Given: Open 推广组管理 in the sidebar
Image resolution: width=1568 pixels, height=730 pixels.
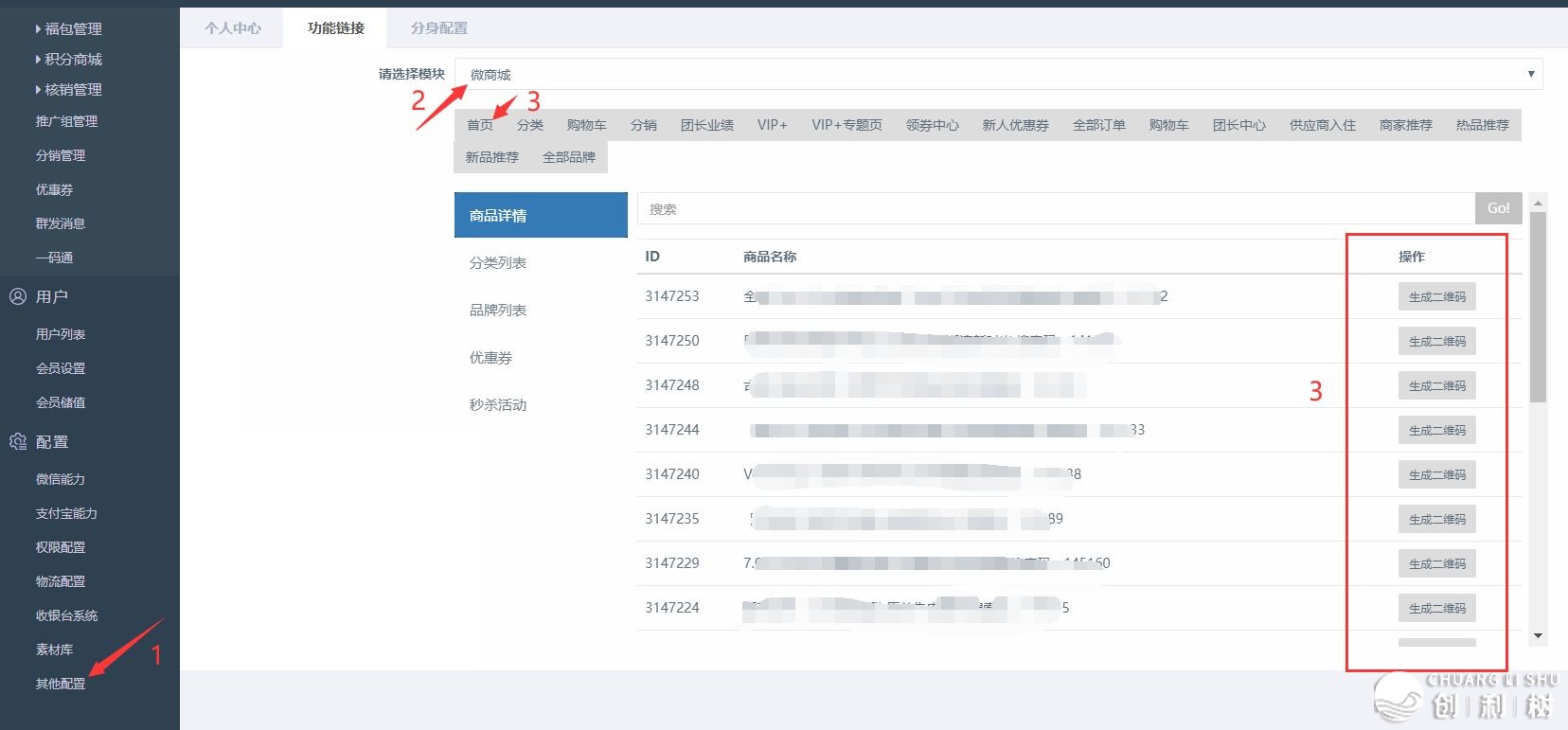Looking at the screenshot, I should pyautogui.click(x=66, y=121).
